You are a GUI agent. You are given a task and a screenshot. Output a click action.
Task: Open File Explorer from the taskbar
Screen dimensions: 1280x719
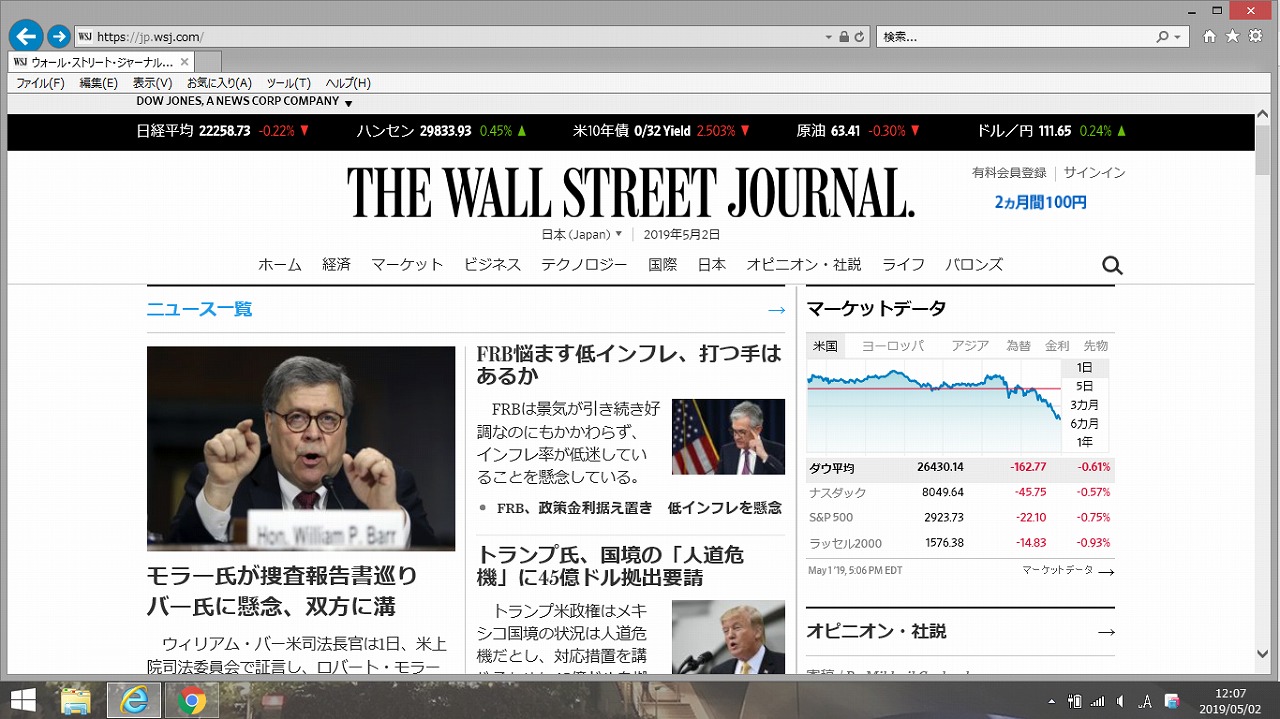[77, 700]
